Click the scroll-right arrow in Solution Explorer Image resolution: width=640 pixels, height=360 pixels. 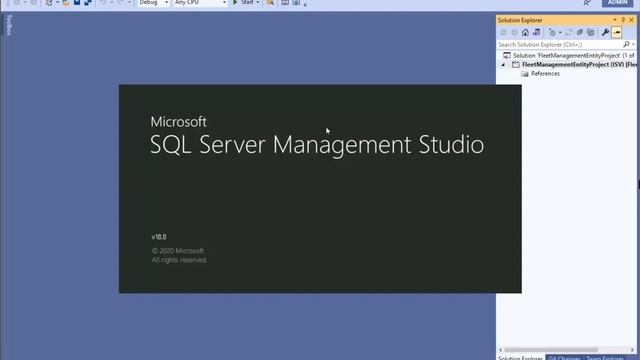click(x=632, y=350)
